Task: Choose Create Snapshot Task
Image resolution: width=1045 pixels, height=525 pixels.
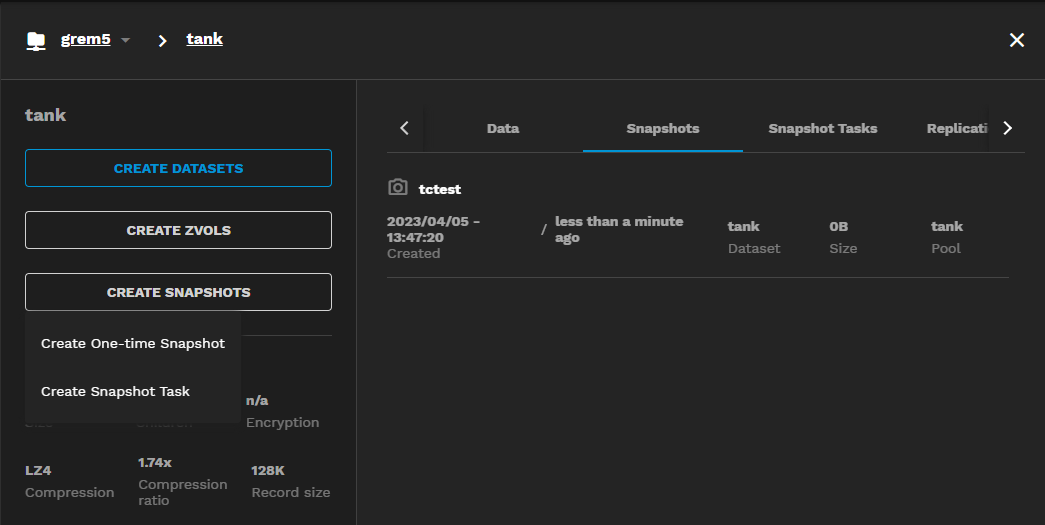Action: tap(115, 391)
